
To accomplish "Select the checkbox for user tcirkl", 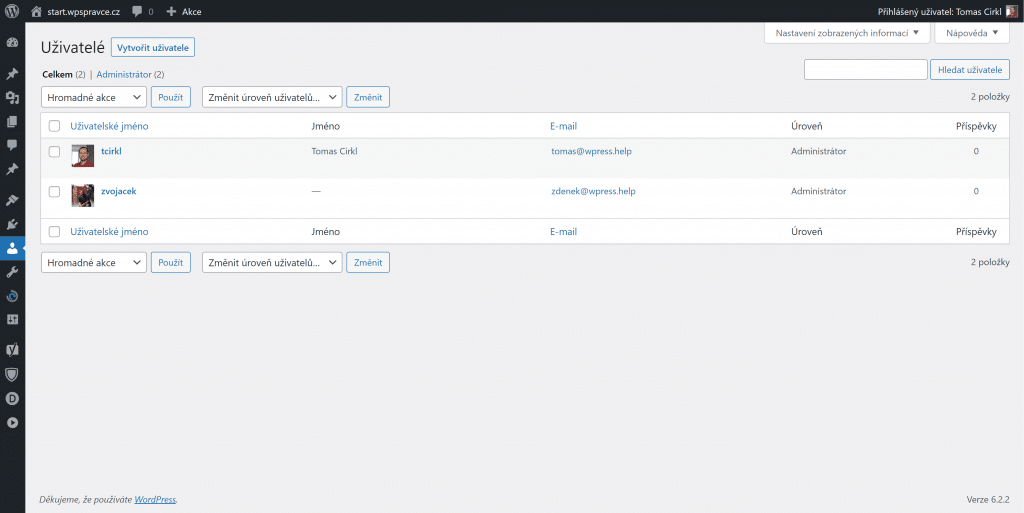I will coord(55,151).
